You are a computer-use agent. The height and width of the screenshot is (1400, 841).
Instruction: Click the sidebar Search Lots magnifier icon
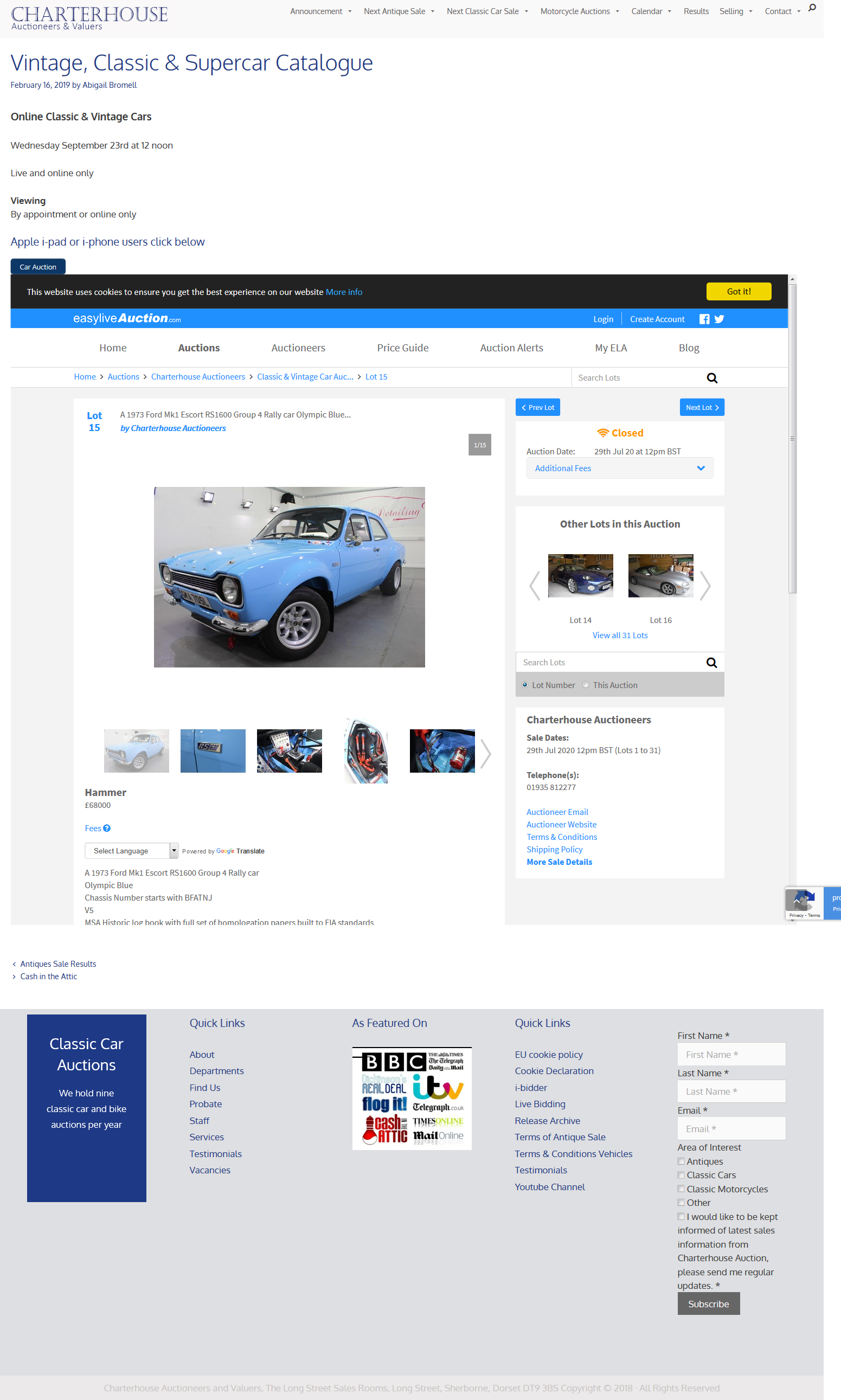pyautogui.click(x=711, y=663)
